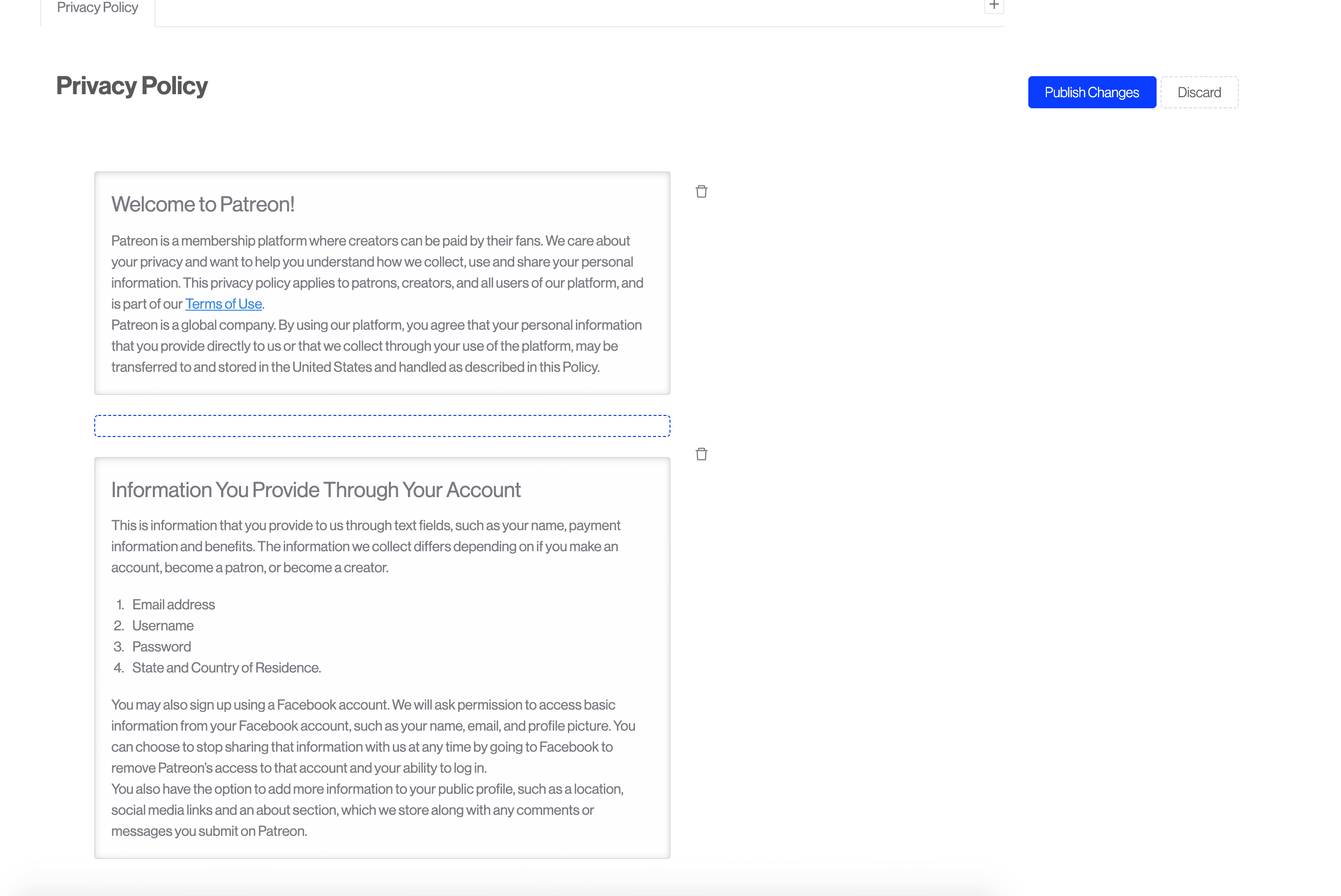Switch to the Privacy Policy tab
The image size is (1341, 896).
[x=98, y=8]
